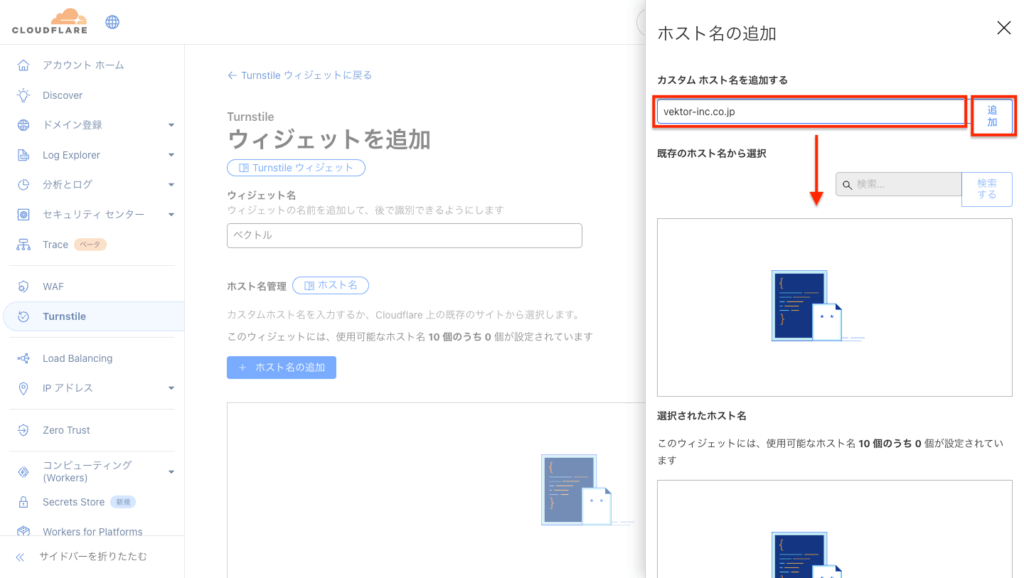Click the Log Explorer document icon
Image resolution: width=1024 pixels, height=578 pixels.
[x=24, y=155]
